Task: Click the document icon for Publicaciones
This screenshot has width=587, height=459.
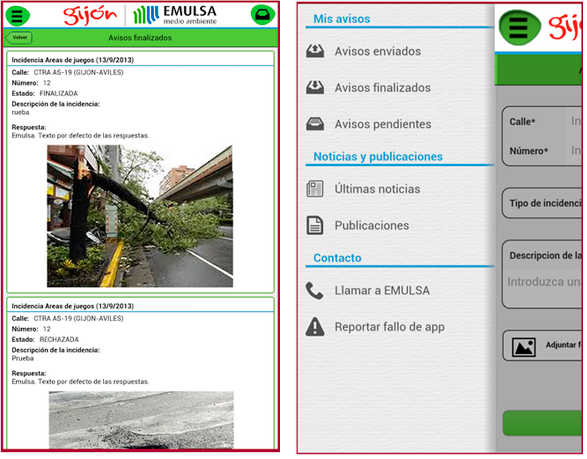Action: [315, 225]
